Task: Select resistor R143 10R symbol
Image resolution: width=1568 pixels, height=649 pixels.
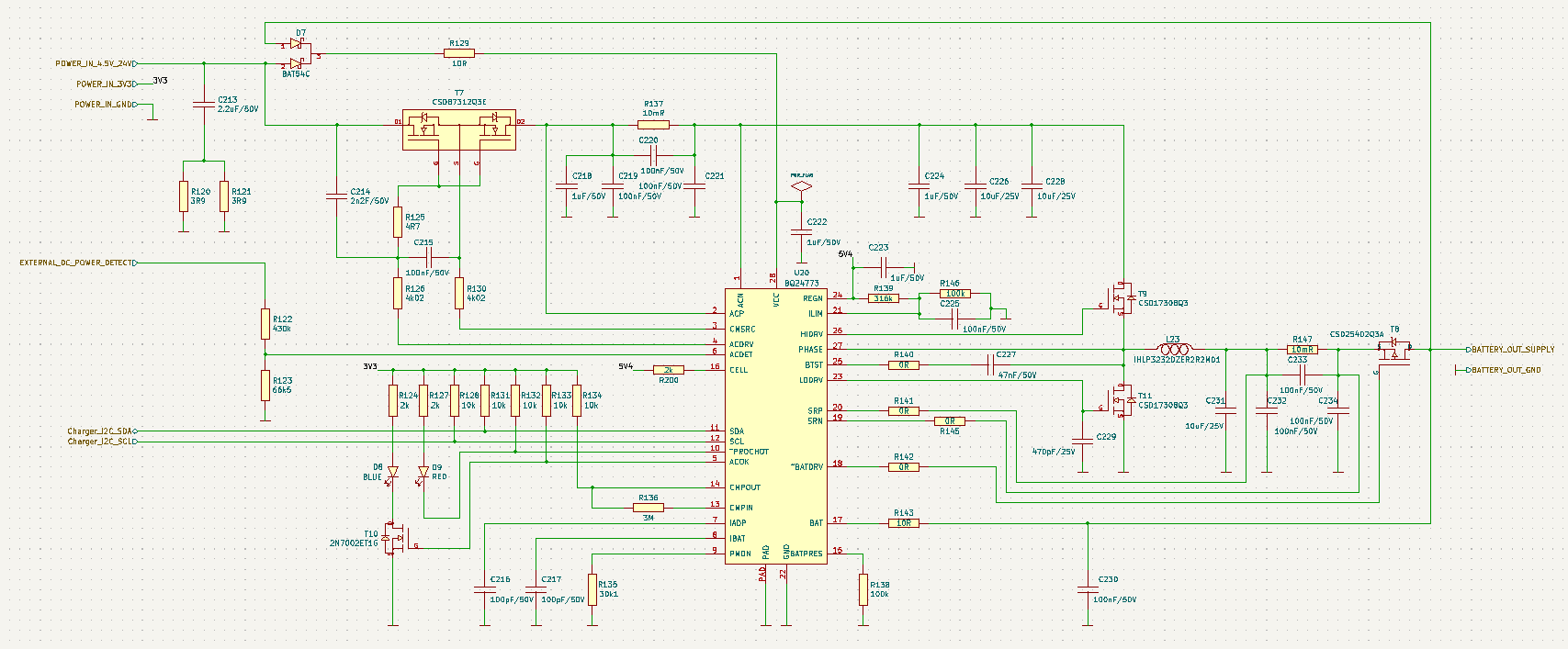Action: coord(904,522)
